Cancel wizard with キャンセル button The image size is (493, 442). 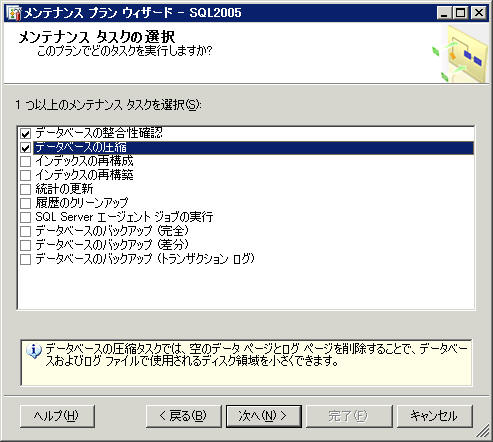pyautogui.click(x=435, y=416)
